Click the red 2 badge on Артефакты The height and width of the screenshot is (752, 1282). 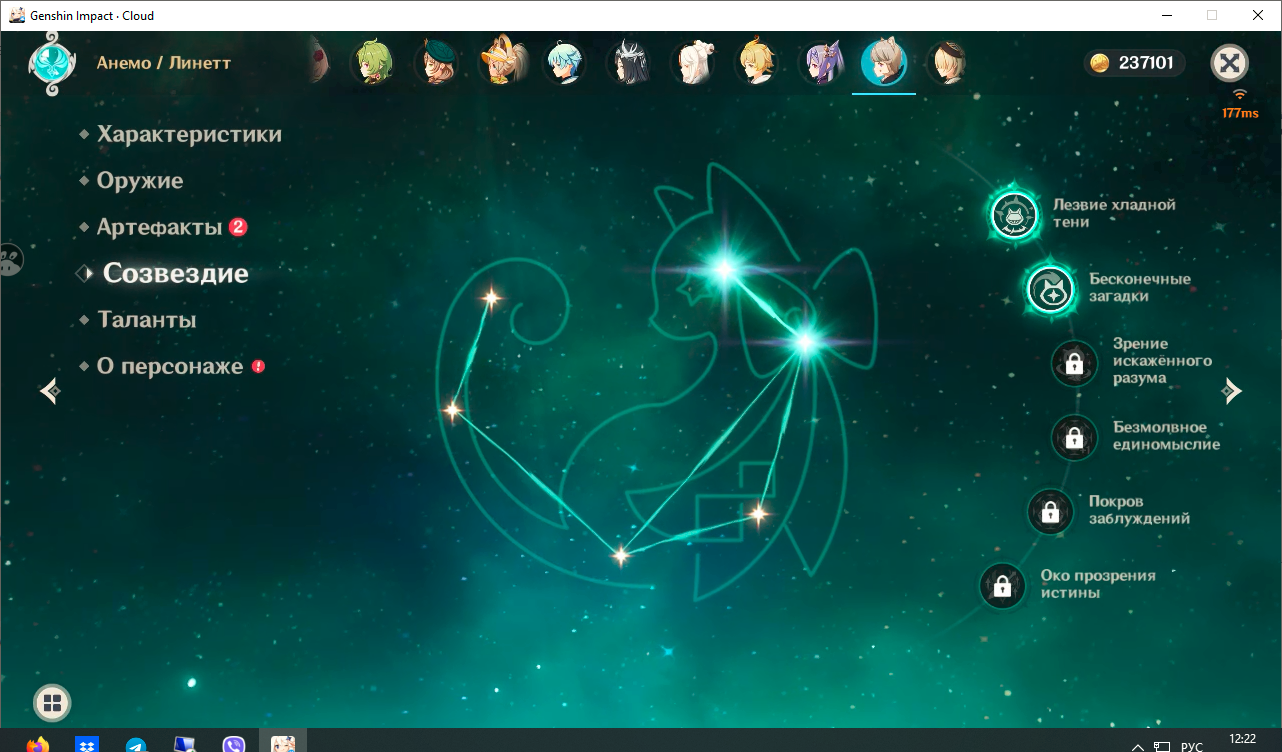click(x=238, y=227)
